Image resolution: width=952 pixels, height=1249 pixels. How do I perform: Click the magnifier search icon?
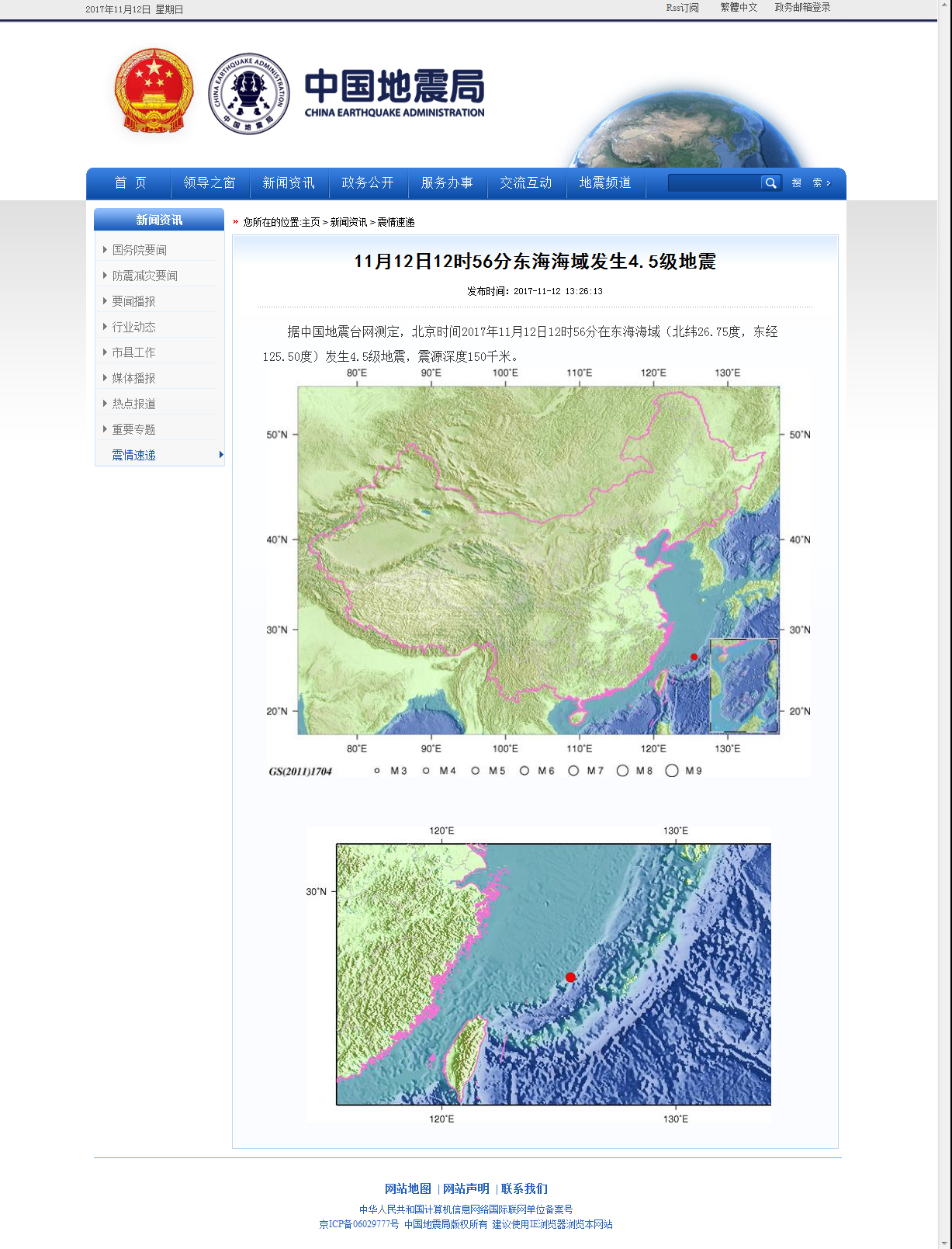pyautogui.click(x=770, y=183)
